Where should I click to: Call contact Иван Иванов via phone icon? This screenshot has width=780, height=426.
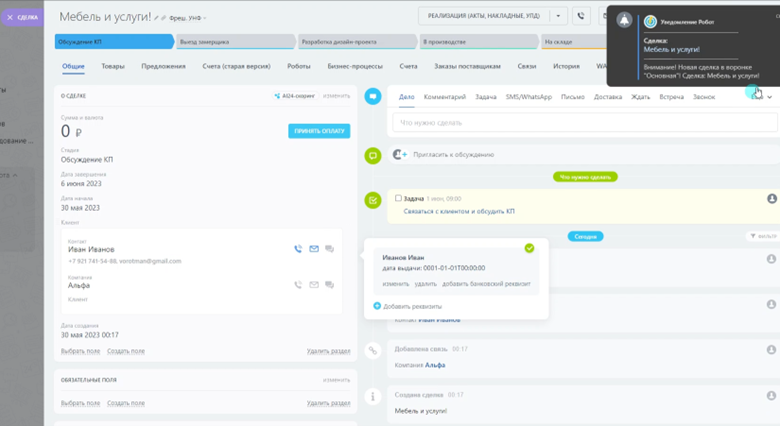298,249
